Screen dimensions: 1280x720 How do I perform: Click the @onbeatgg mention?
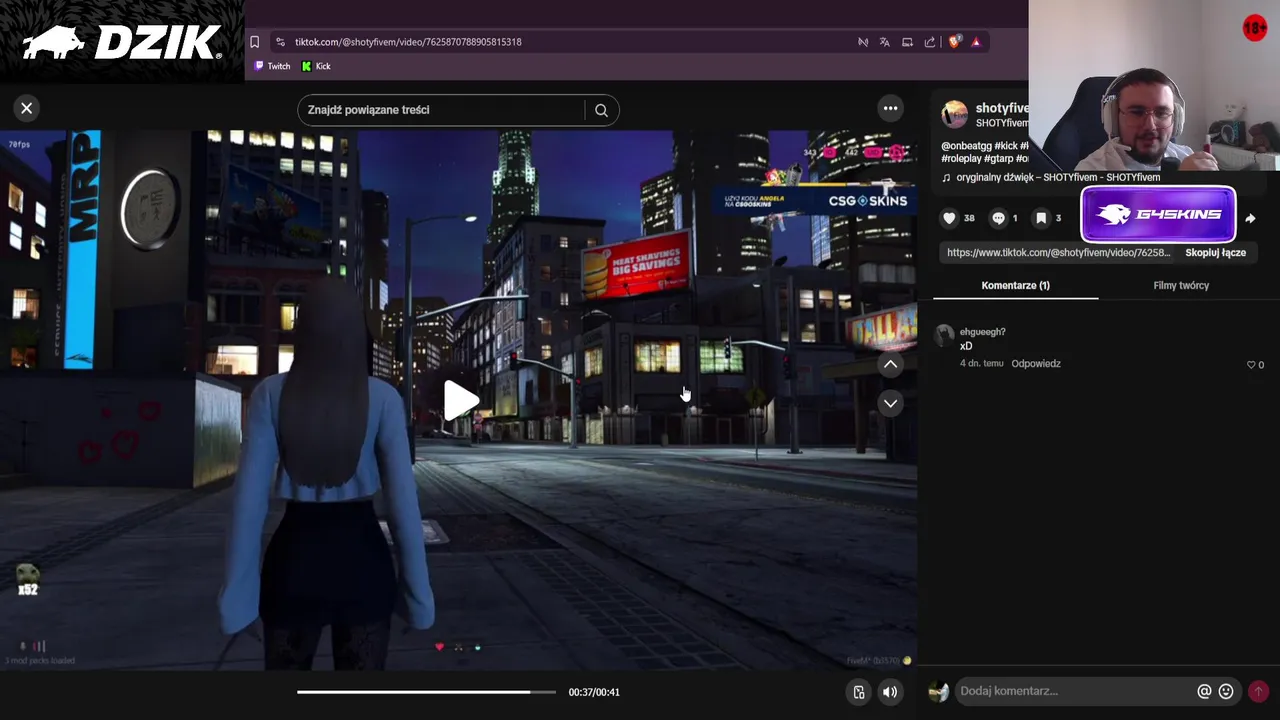965,146
